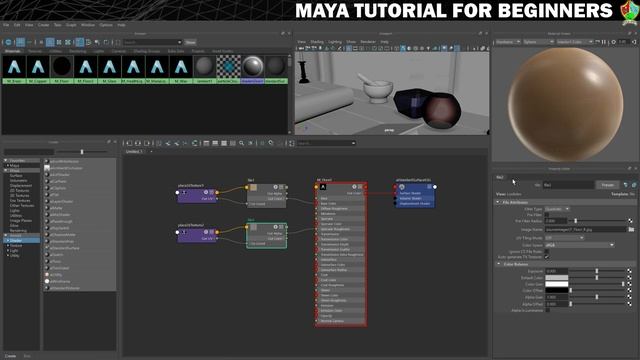Set nodes to full view mode icon
This screenshot has height=360, width=640.
[x=224, y=143]
